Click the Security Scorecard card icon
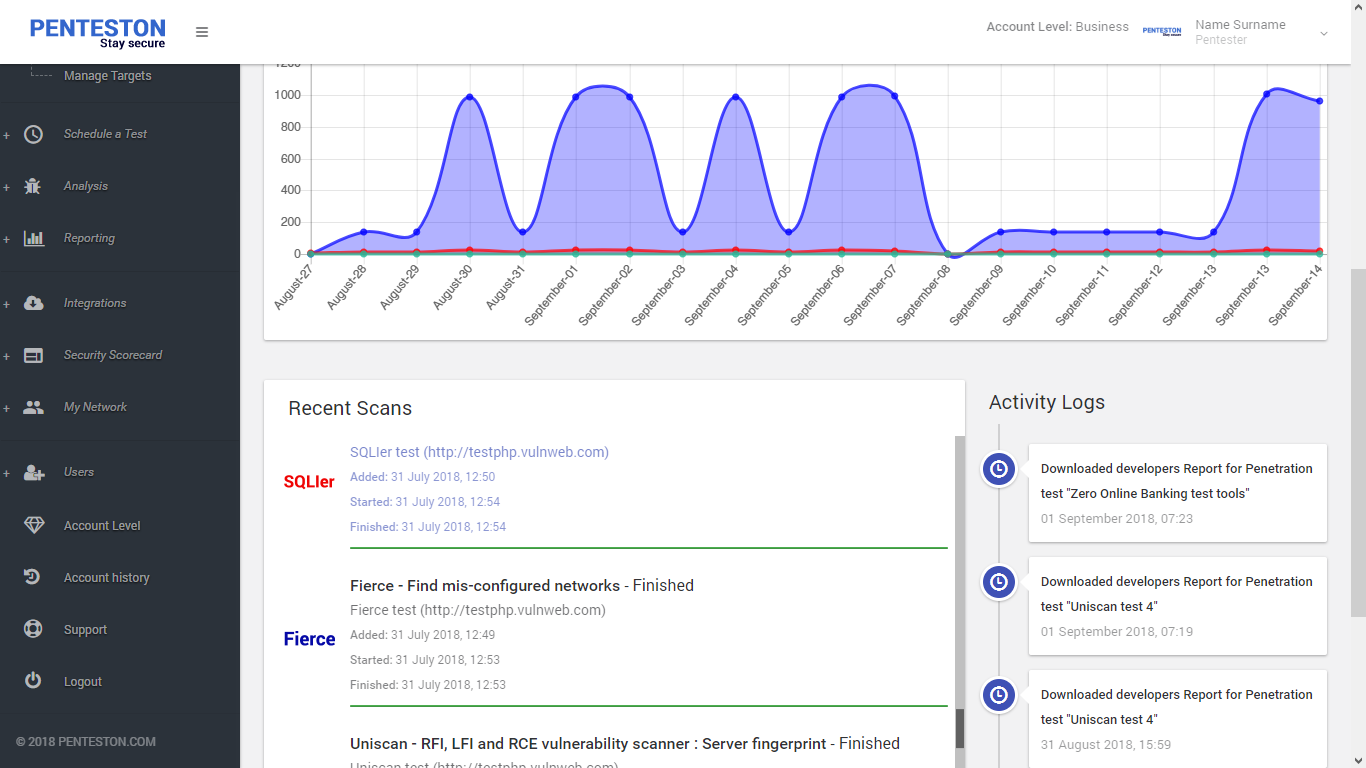Screen dimensions: 1366x768 coord(34,355)
